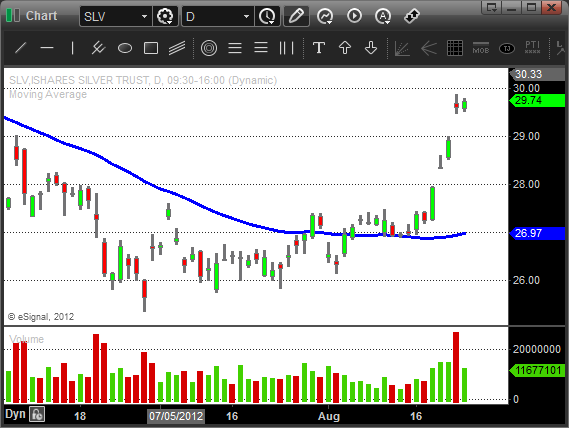The width and height of the screenshot is (569, 428).
Task: Select the Gann grid box tool
Action: click(x=455, y=48)
